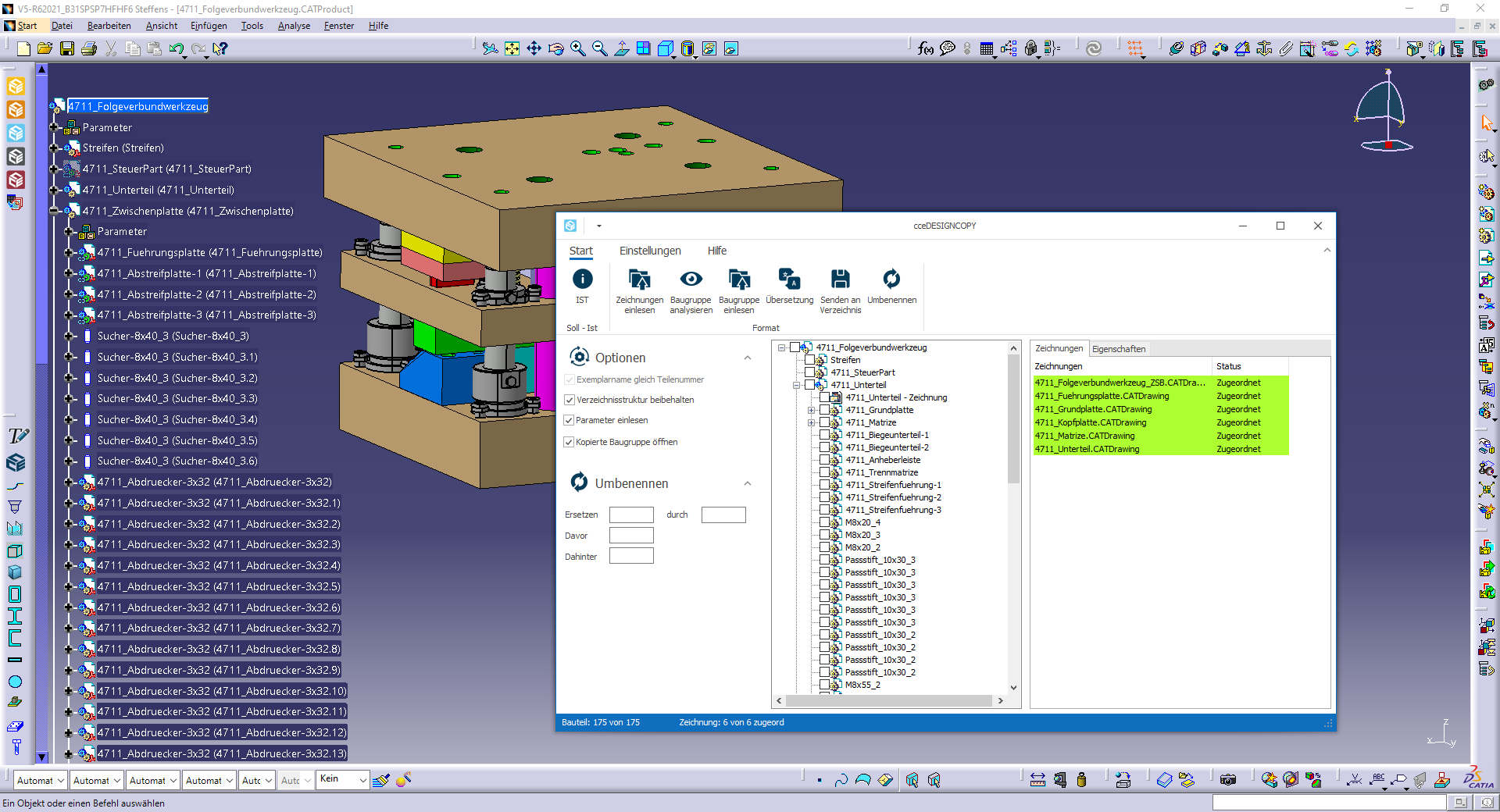
Task: Click the Print icon in the toolbar
Action: point(89,49)
